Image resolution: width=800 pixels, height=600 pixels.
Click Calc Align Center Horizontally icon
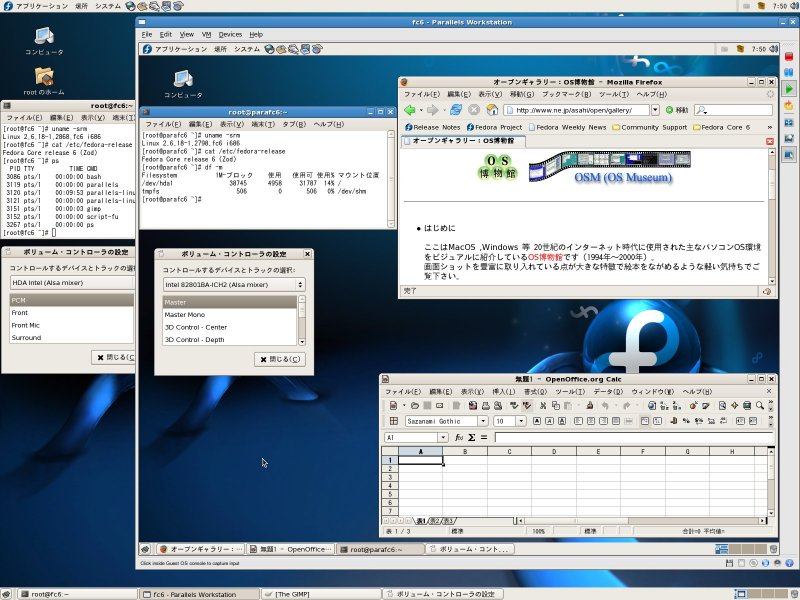click(x=591, y=421)
